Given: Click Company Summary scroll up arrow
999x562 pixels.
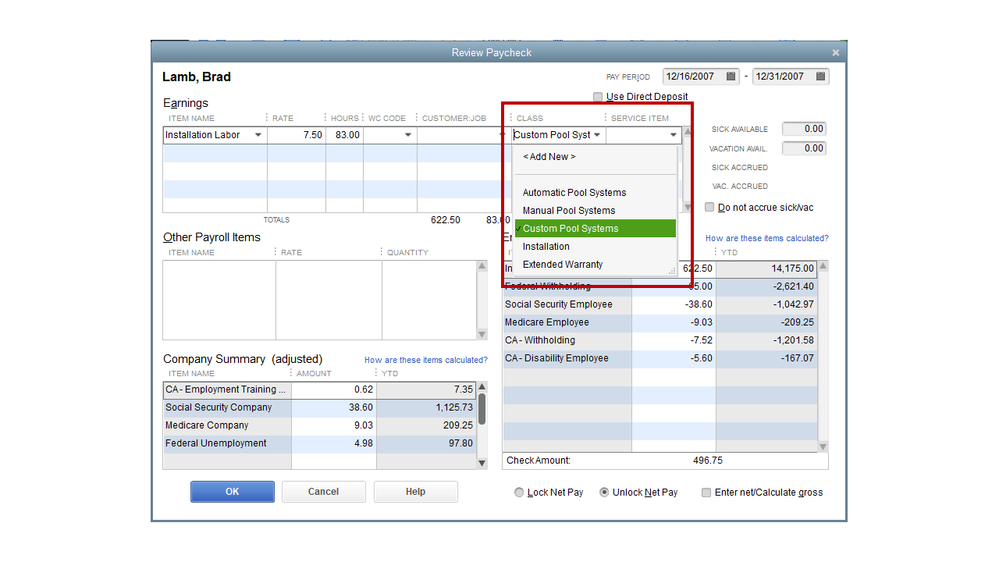Looking at the screenshot, I should 482,387.
